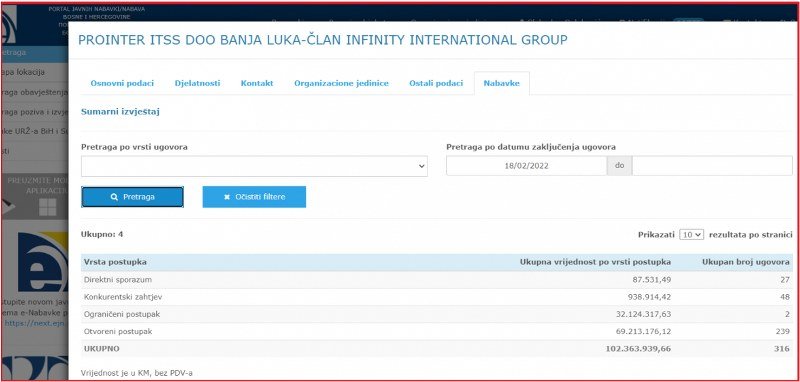The width and height of the screenshot is (800, 382).
Task: Click Ukupna vrijednost po vrsti postupka header
Action: coord(595,262)
